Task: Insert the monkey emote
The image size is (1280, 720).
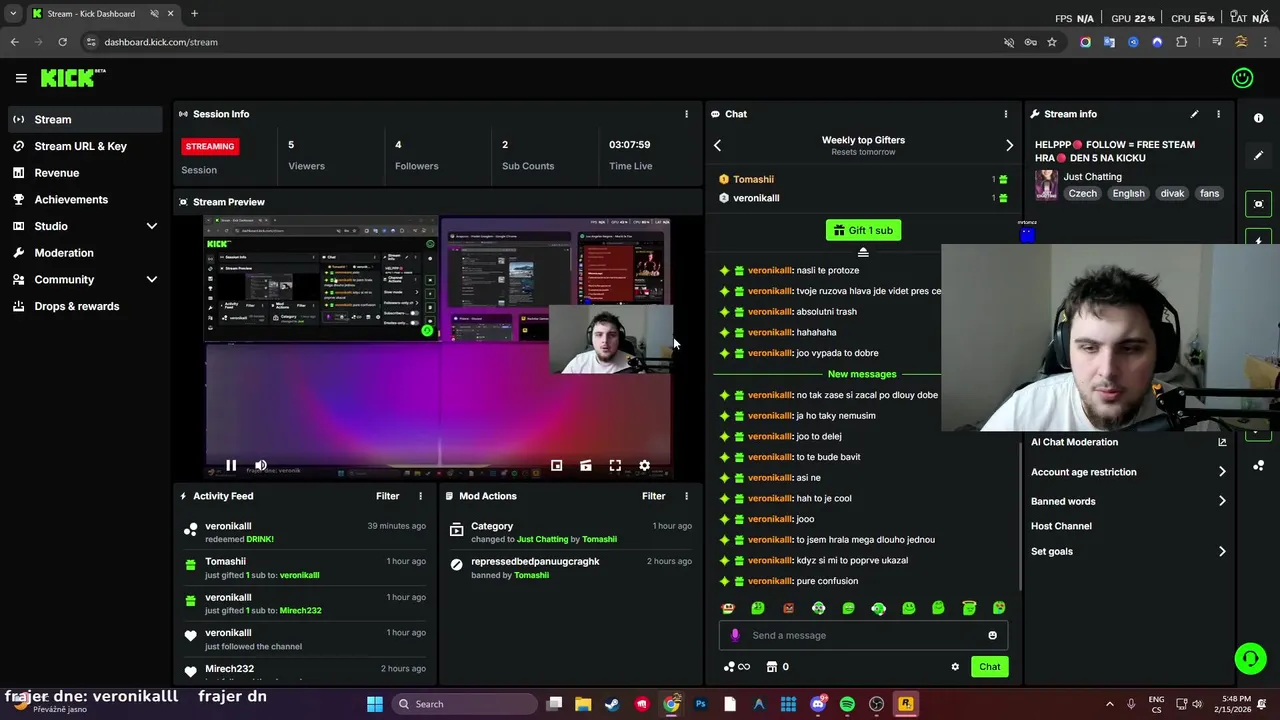Action: (x=728, y=608)
